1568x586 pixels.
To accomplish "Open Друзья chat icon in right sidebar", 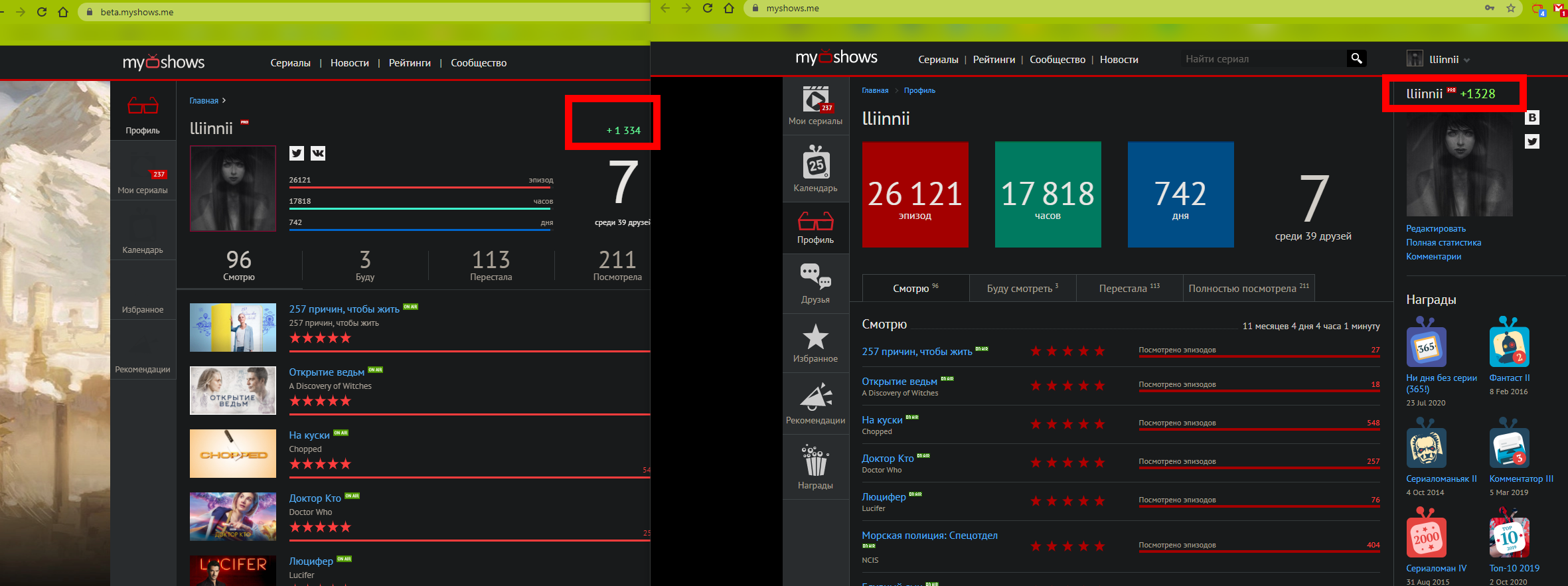I will (816, 277).
